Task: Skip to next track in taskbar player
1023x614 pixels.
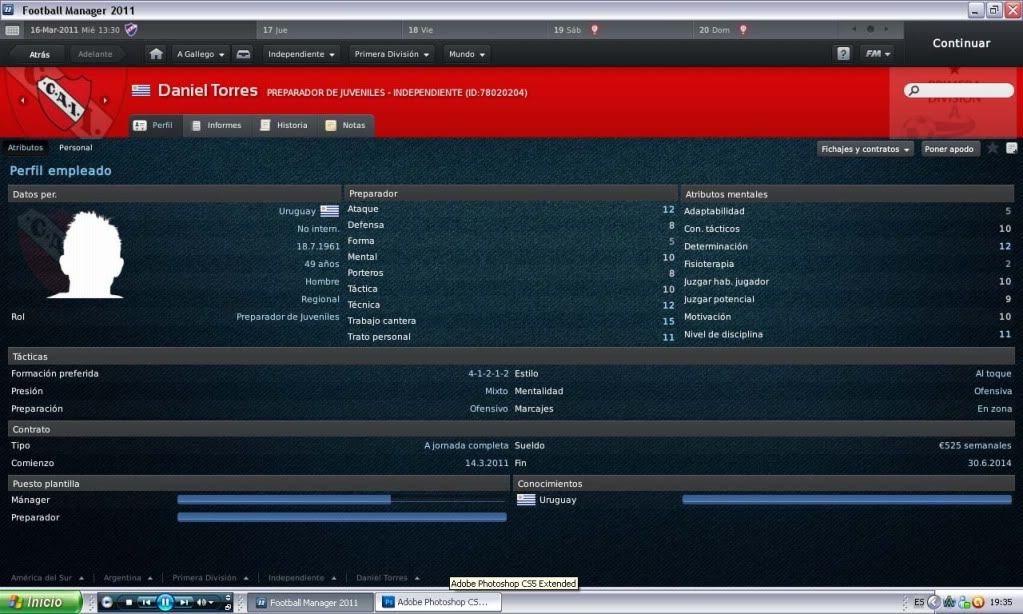Action: [185, 602]
